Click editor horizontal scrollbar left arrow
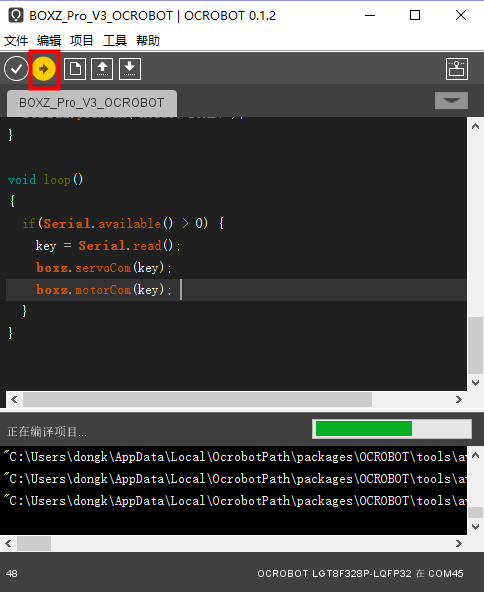 pyautogui.click(x=14, y=399)
